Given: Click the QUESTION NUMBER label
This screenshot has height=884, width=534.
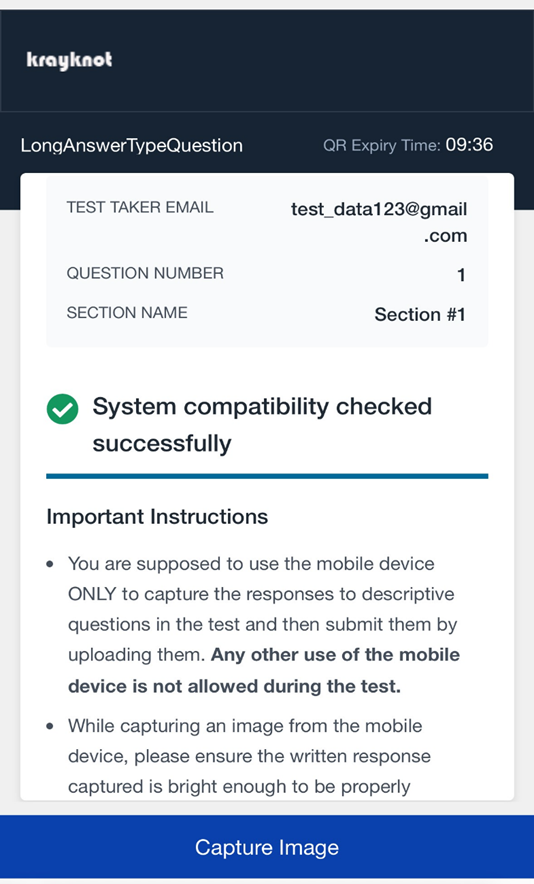Looking at the screenshot, I should (145, 273).
